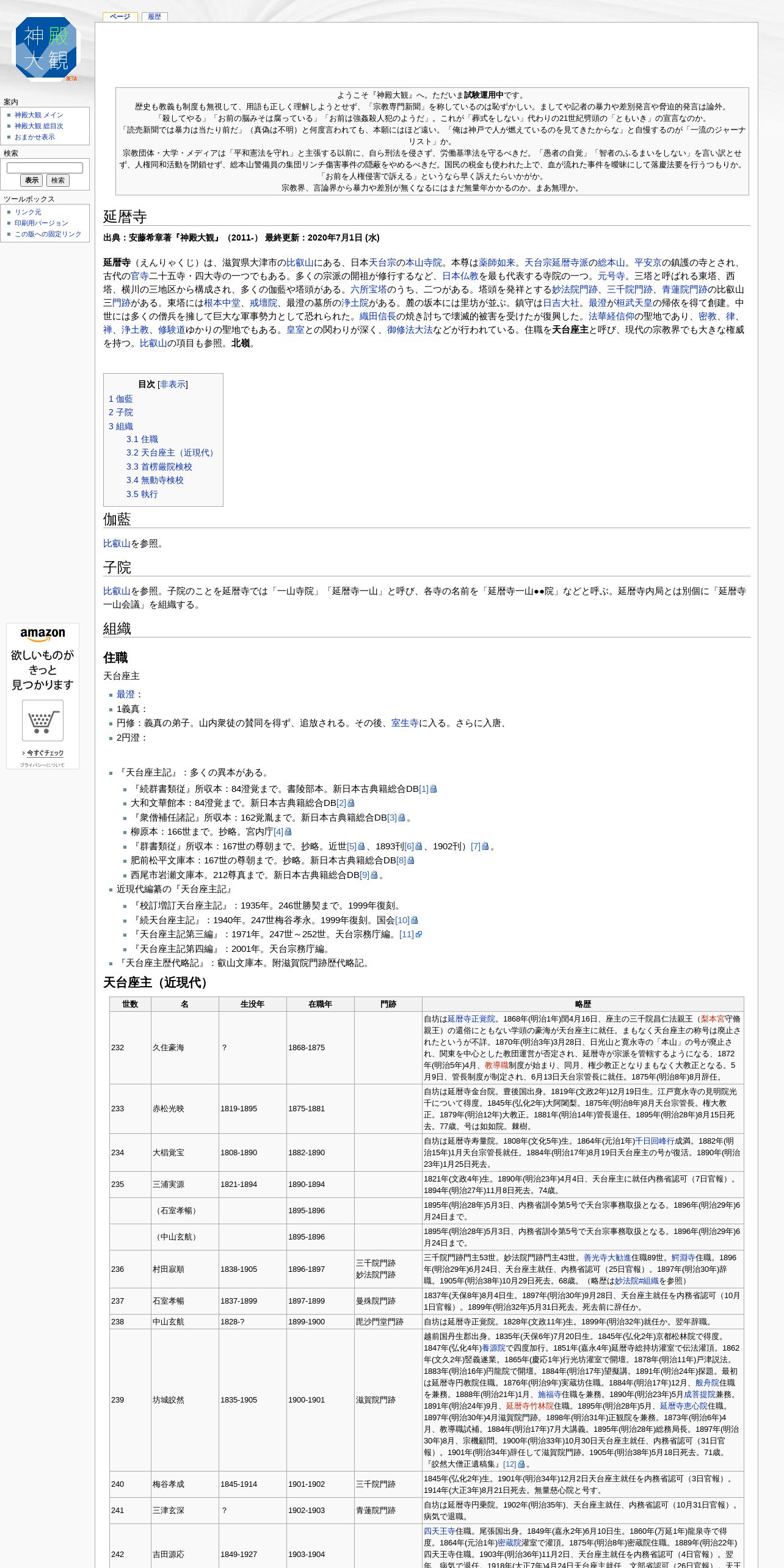Select the 世数 table column header
The image size is (784, 1568).
coord(130,1004)
